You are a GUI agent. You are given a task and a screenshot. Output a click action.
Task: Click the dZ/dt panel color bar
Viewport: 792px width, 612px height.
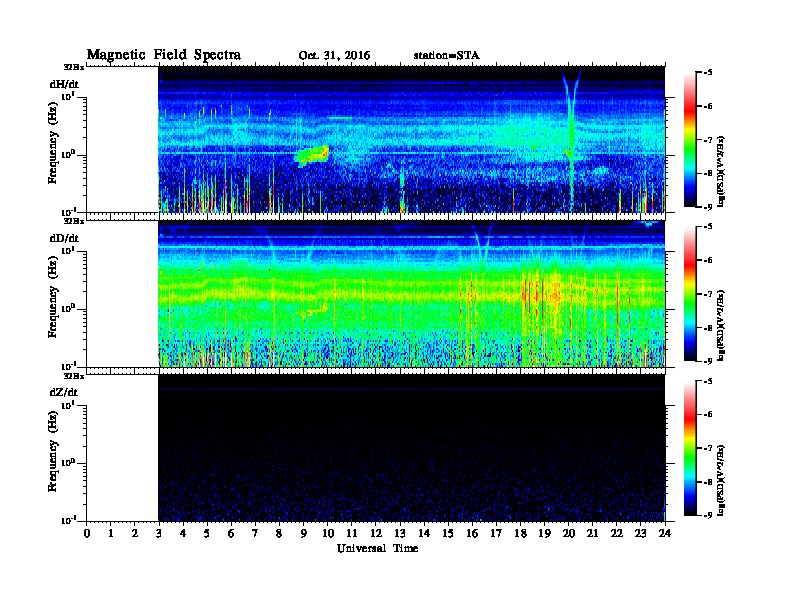[x=690, y=448]
